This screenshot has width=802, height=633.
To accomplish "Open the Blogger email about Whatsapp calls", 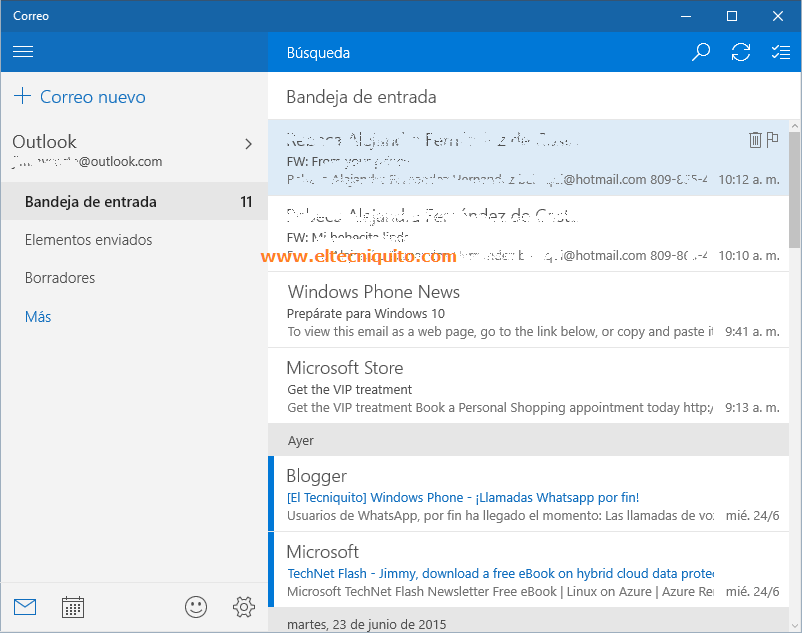I will 528,494.
